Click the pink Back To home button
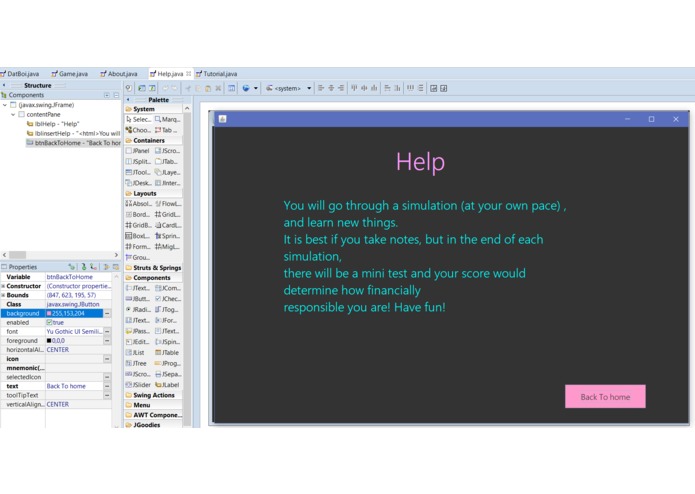This screenshot has width=695, height=494. pyautogui.click(x=605, y=397)
